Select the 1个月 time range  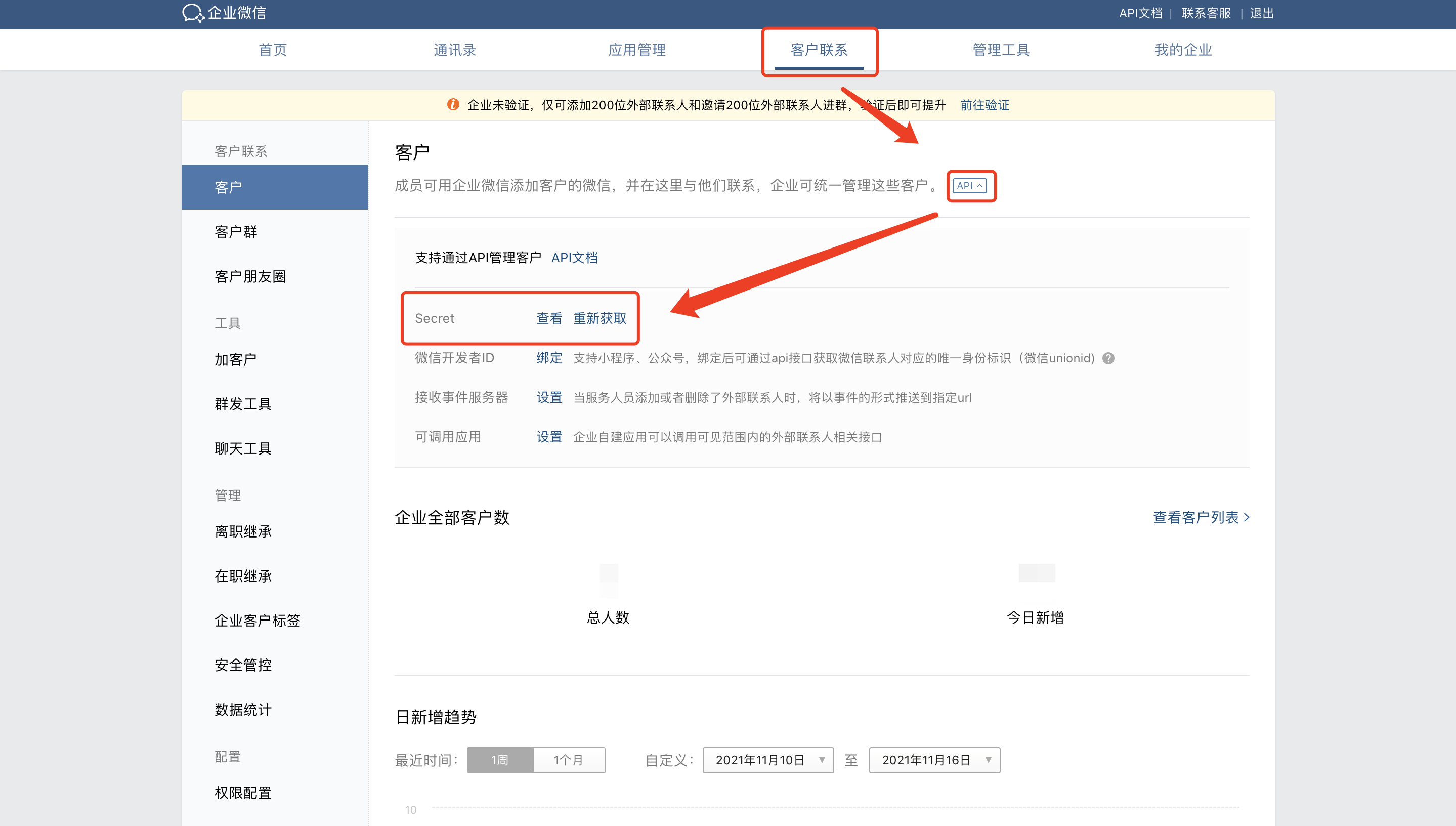click(x=569, y=760)
